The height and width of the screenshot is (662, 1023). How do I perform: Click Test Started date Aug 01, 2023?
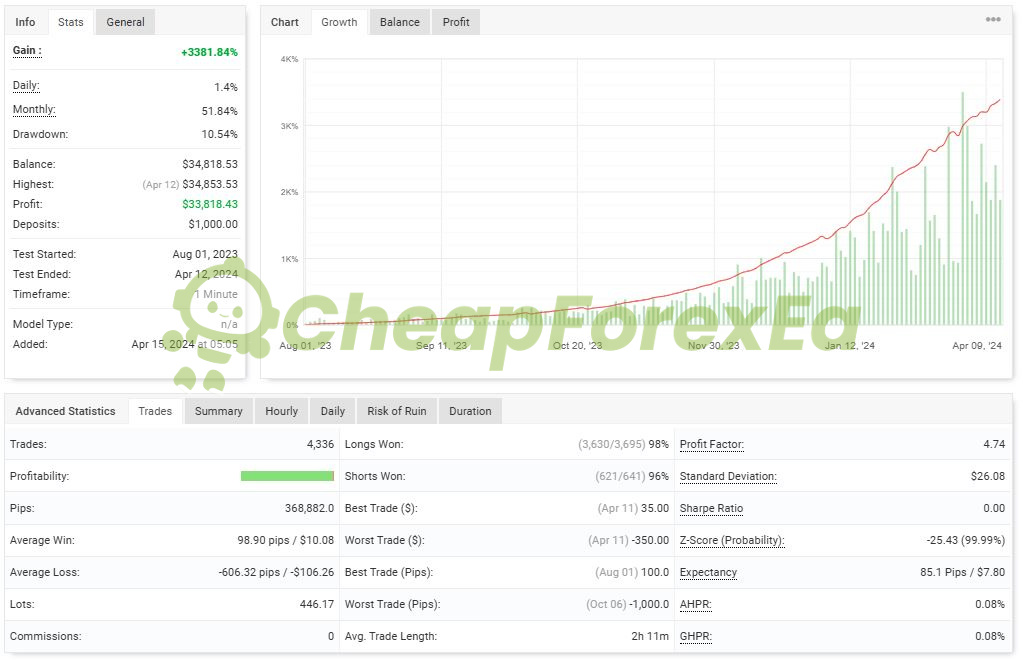point(206,254)
